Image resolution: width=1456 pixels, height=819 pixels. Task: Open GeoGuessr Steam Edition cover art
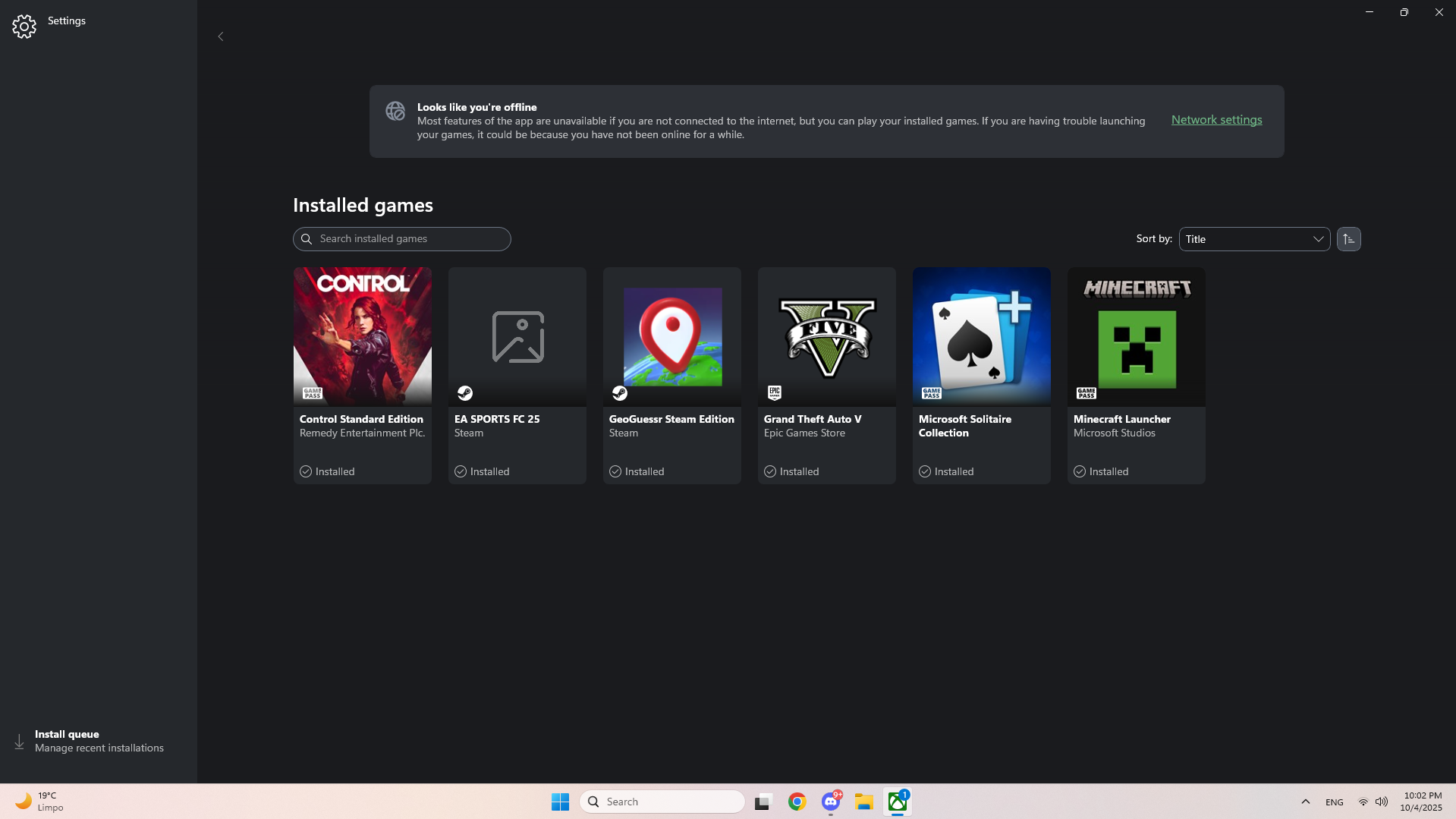click(x=672, y=336)
